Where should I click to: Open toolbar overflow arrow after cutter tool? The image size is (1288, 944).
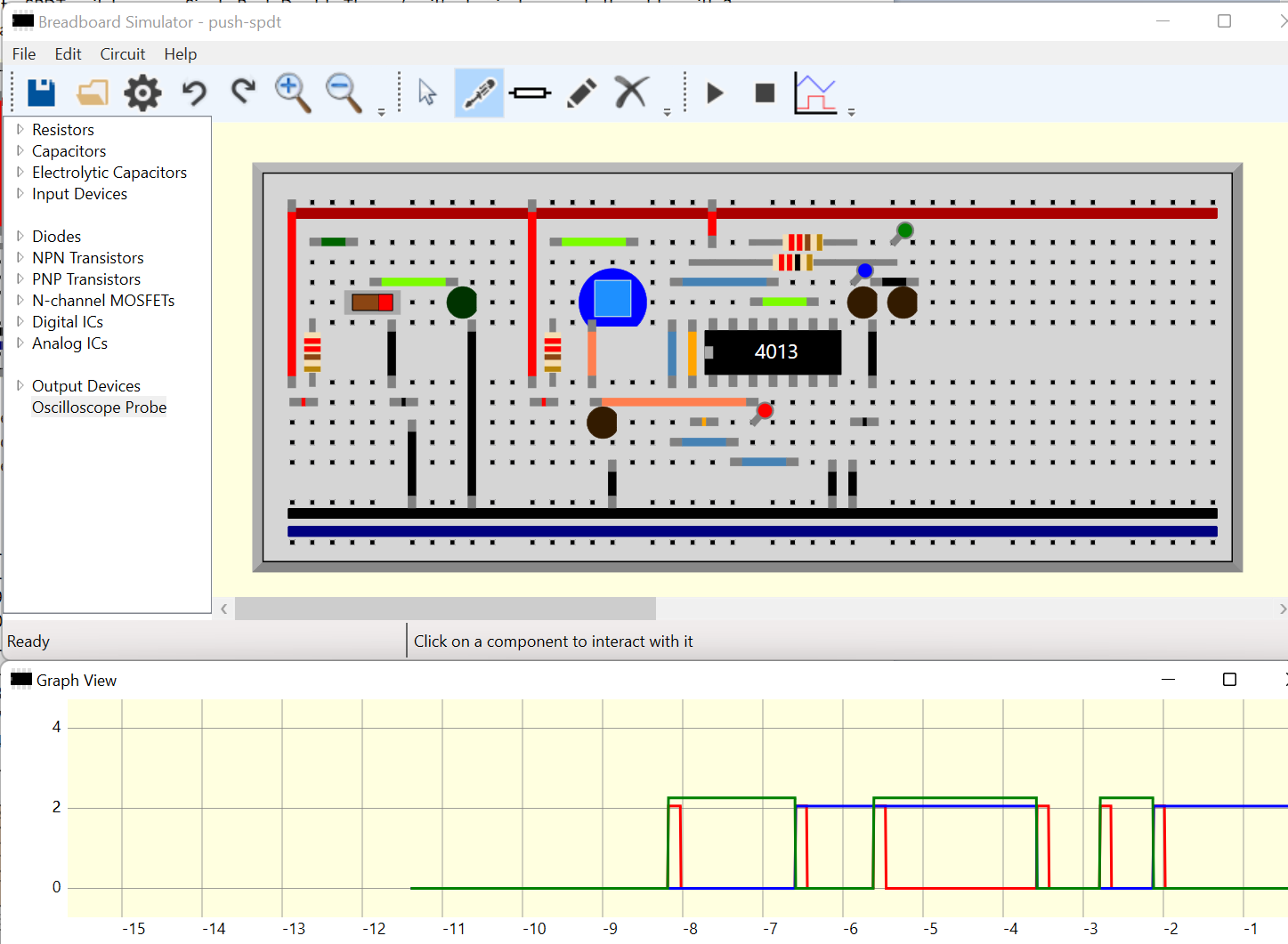point(667,112)
